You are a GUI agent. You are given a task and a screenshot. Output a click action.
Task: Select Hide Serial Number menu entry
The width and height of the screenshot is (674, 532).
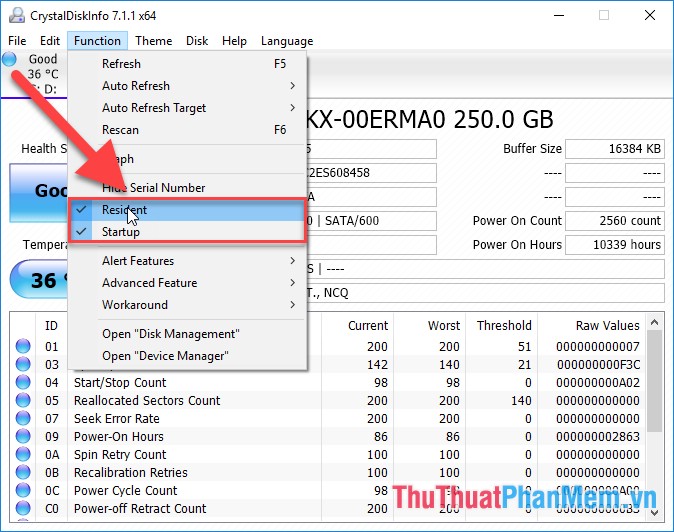(187, 188)
